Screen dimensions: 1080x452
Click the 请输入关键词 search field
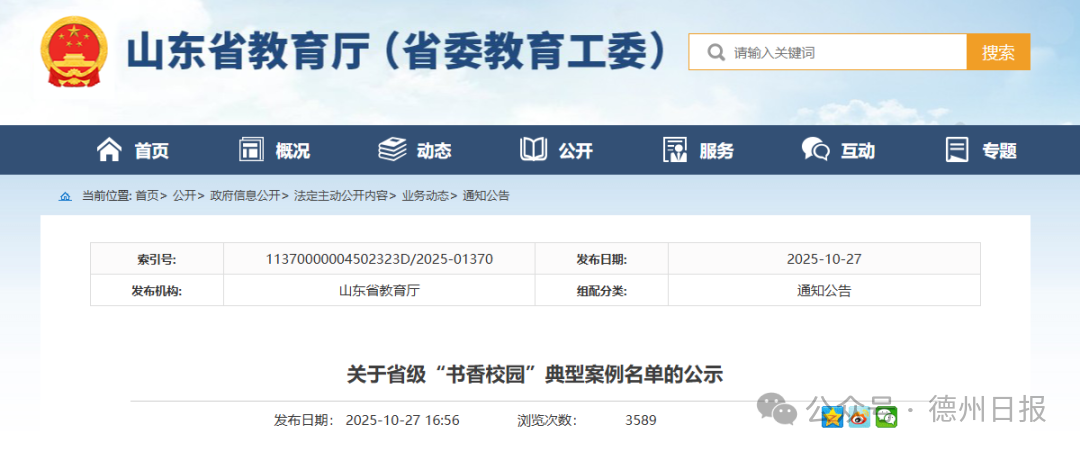point(840,52)
